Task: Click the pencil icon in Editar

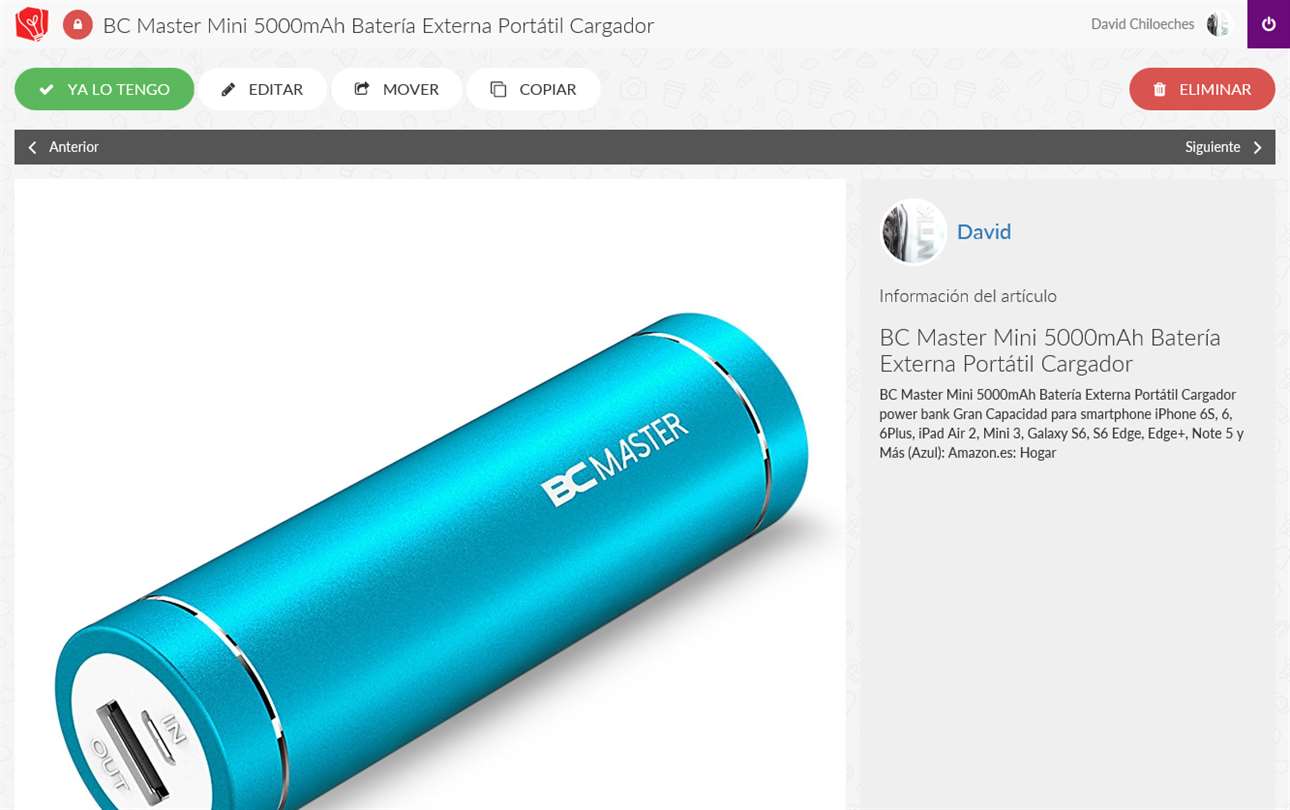Action: click(229, 89)
